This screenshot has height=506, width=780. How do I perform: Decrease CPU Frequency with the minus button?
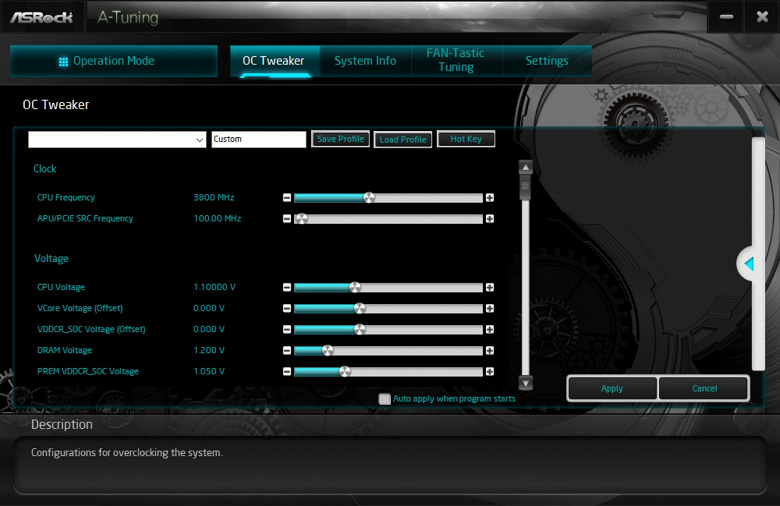(x=287, y=198)
